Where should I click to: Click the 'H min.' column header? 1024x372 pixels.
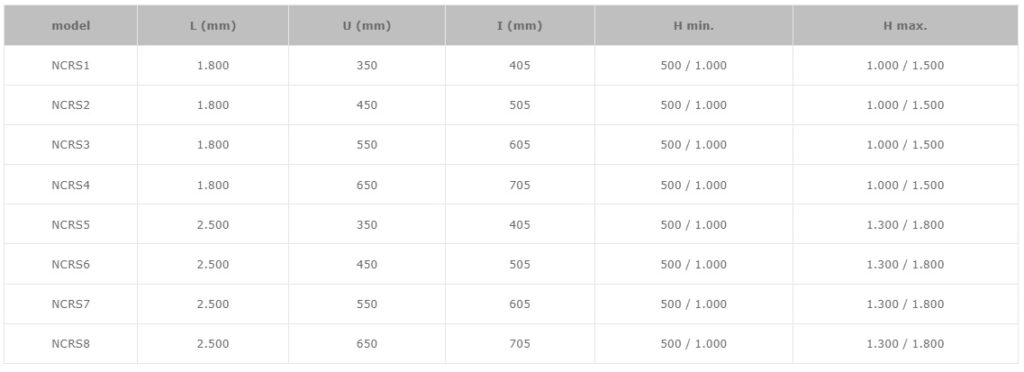point(694,26)
